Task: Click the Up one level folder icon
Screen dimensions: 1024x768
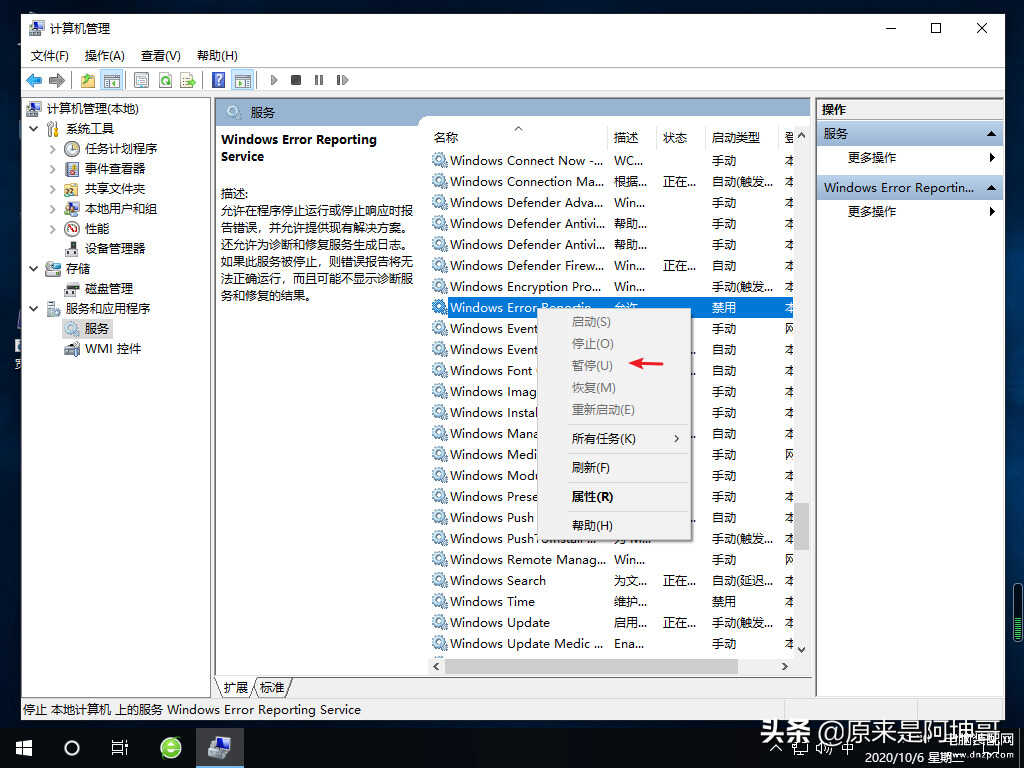Action: [x=88, y=80]
